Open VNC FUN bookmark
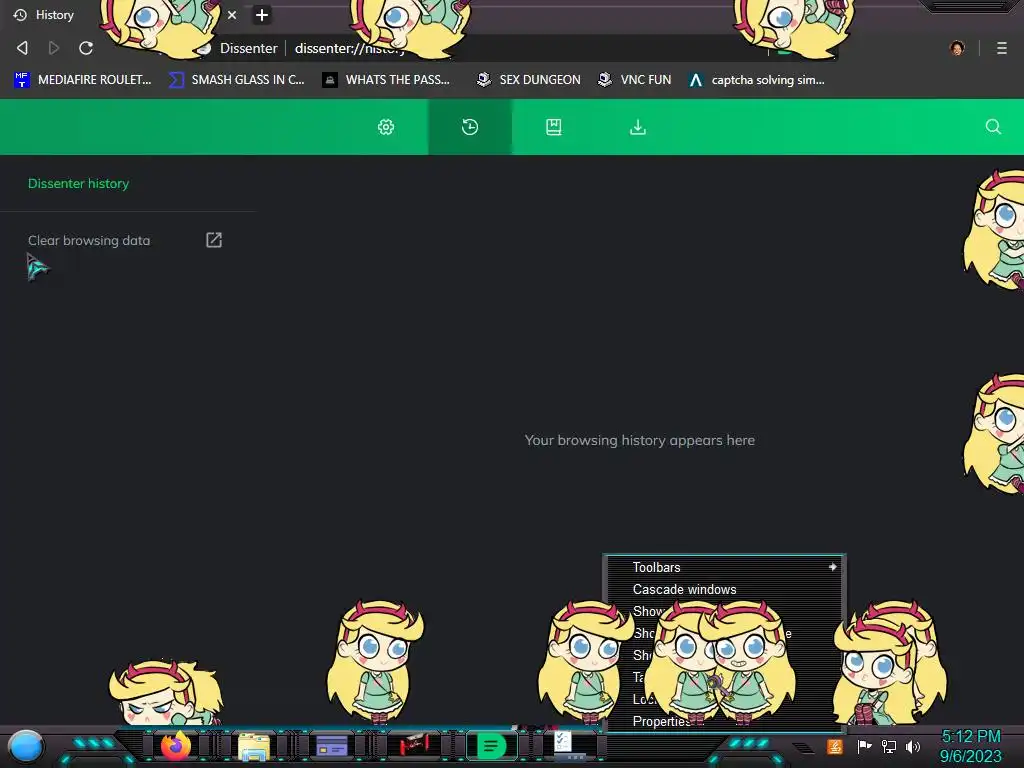 [634, 80]
